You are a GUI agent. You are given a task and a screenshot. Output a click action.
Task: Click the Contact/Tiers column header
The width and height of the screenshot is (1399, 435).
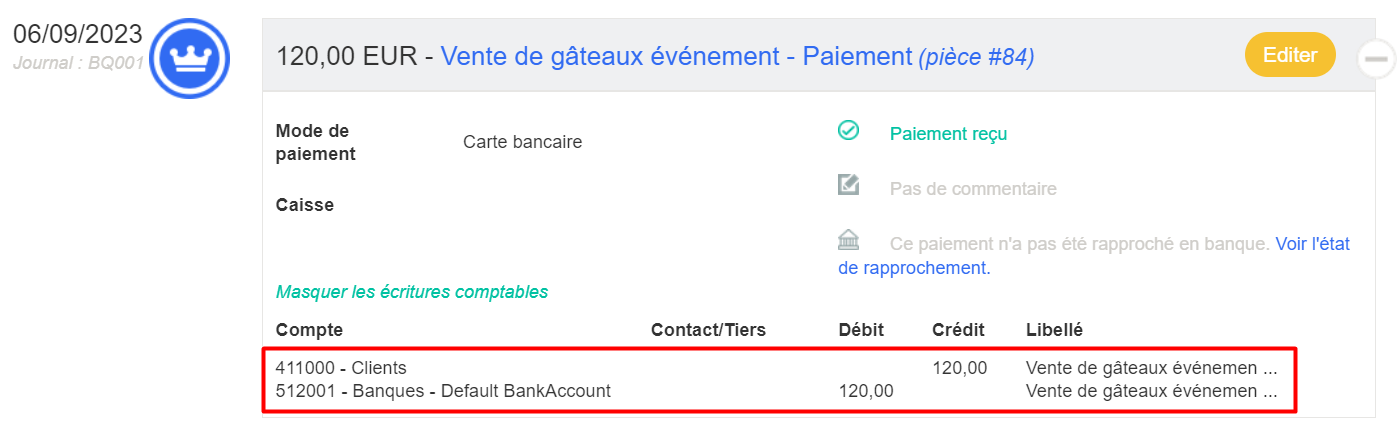708,330
